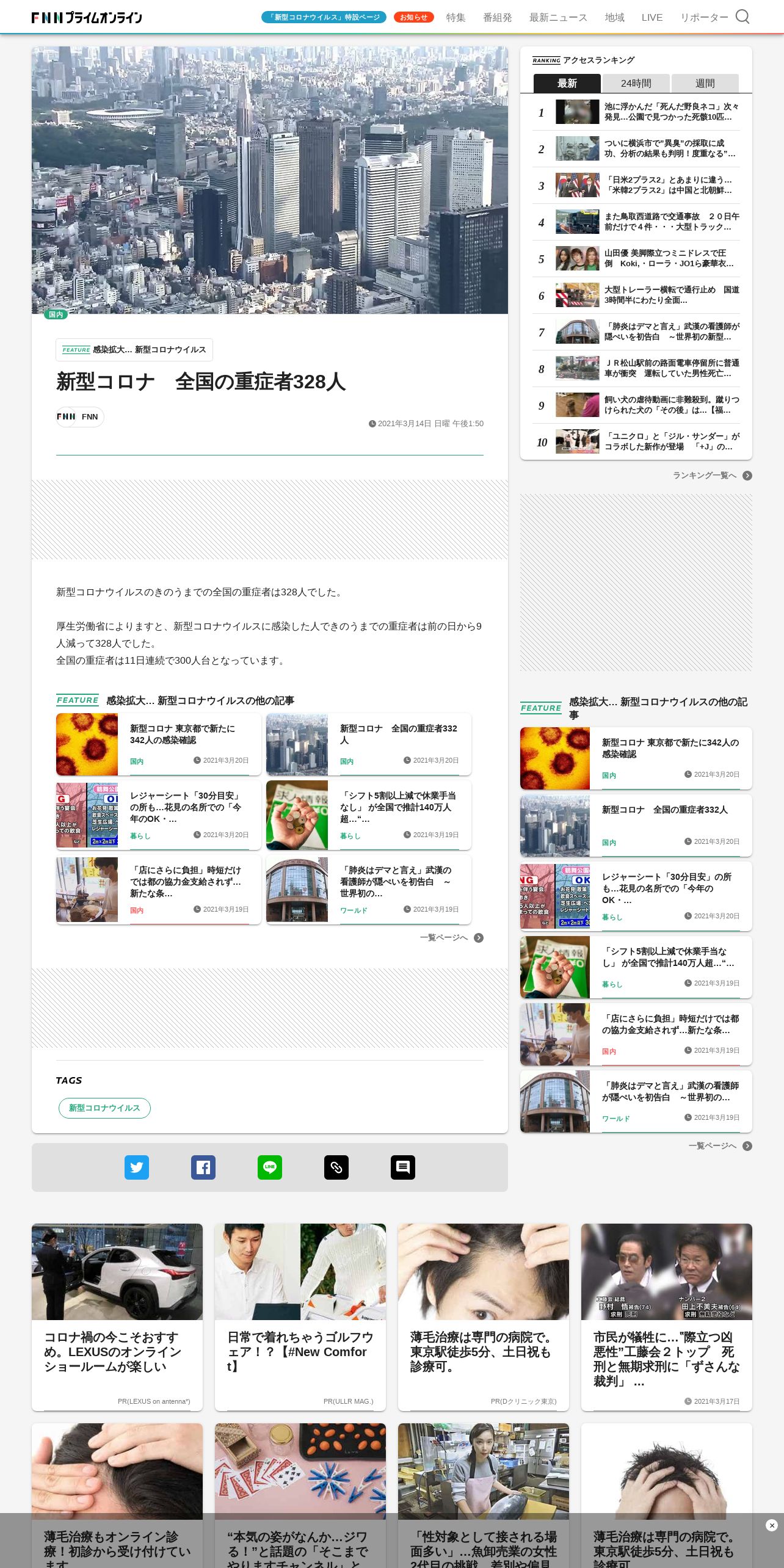
Task: Open the LEXUS online showroom PR card
Action: (117, 1317)
